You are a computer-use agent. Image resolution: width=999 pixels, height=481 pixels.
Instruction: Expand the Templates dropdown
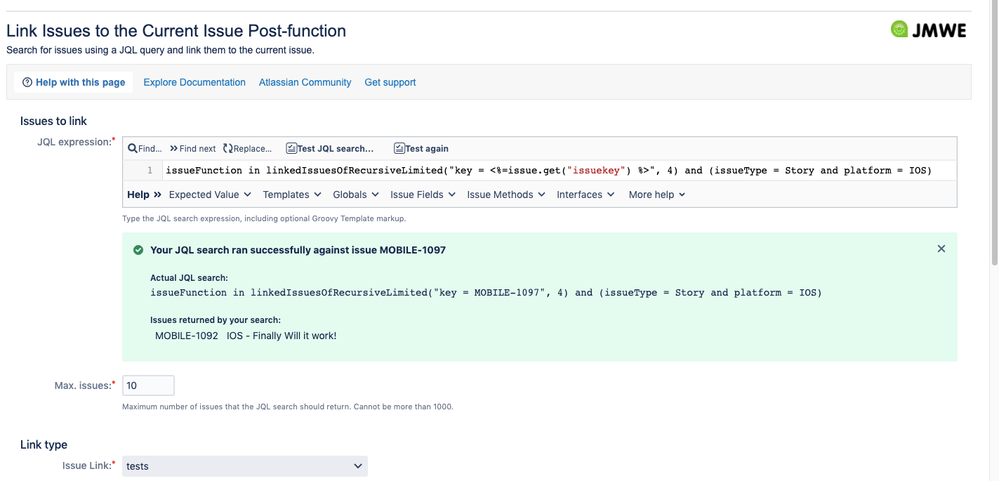pyautogui.click(x=292, y=194)
